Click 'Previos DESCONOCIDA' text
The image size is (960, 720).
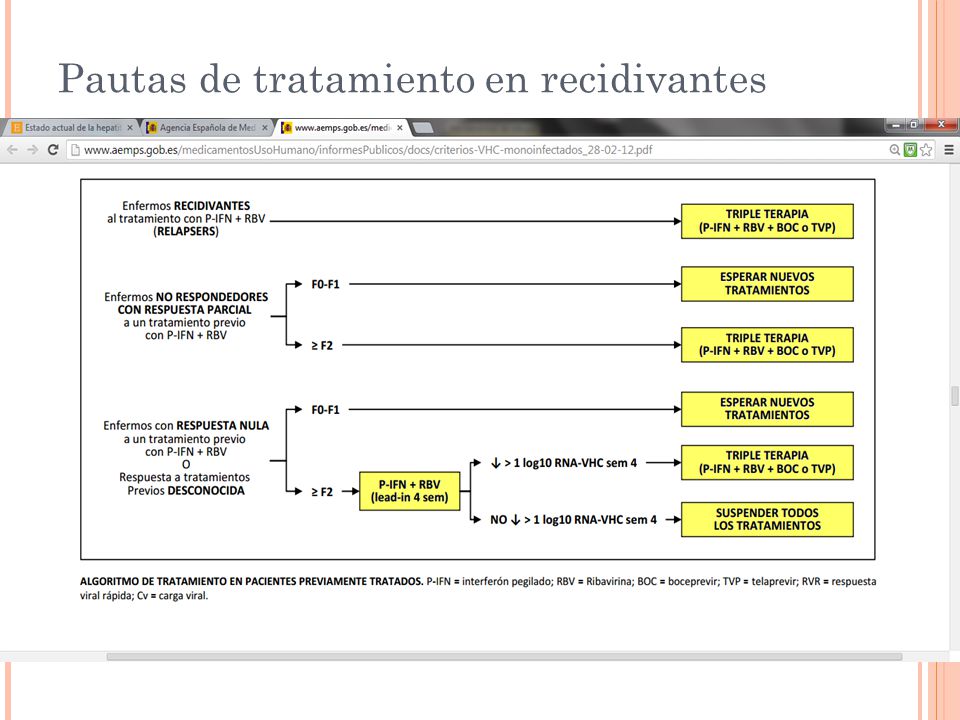[x=186, y=490]
